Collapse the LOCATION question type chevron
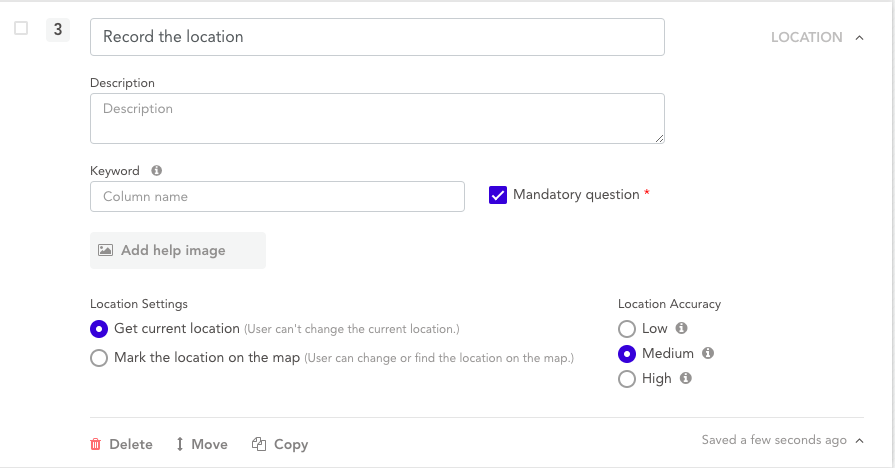 (x=859, y=38)
